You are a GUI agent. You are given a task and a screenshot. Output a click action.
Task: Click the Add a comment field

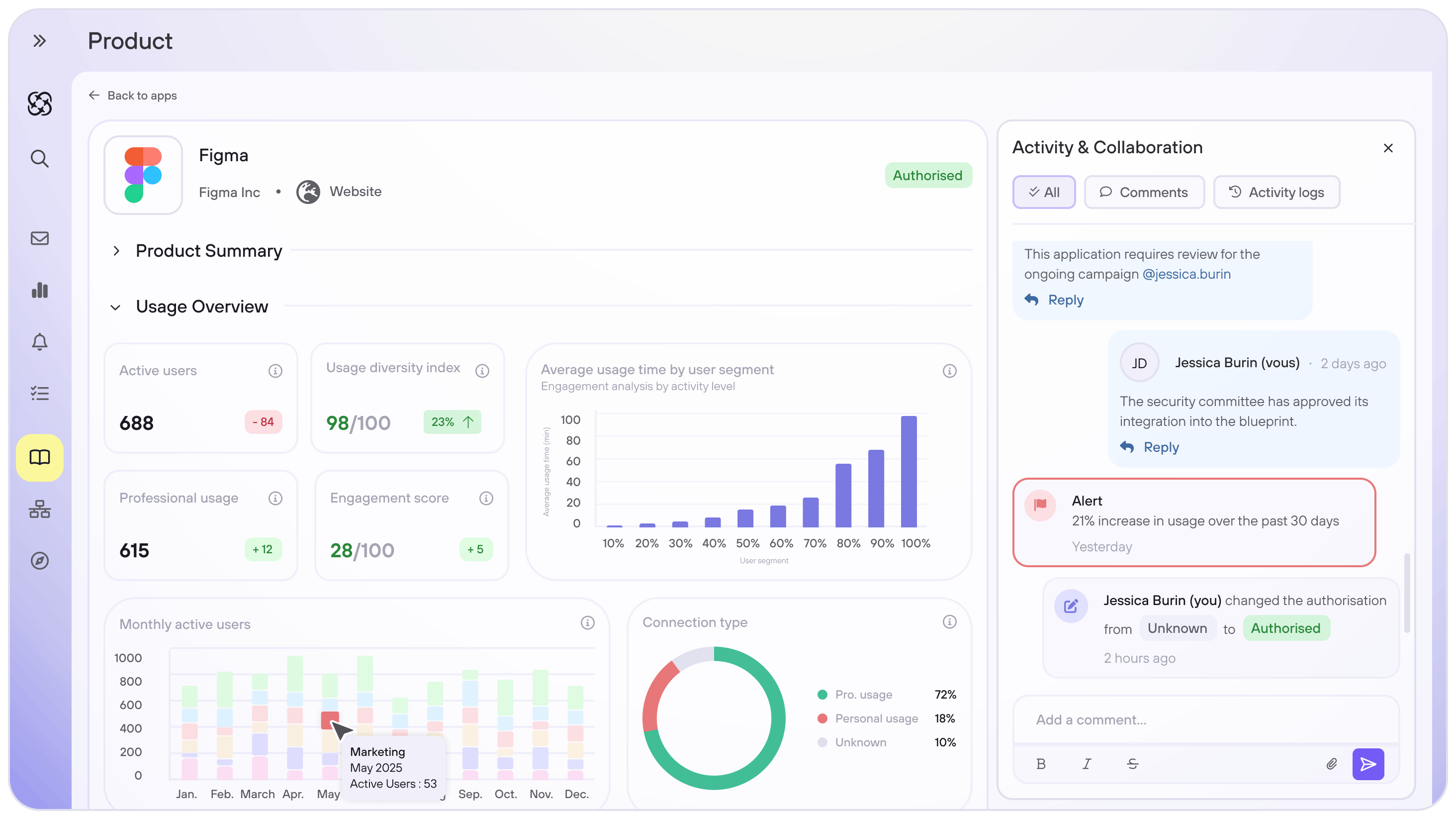(x=1205, y=719)
